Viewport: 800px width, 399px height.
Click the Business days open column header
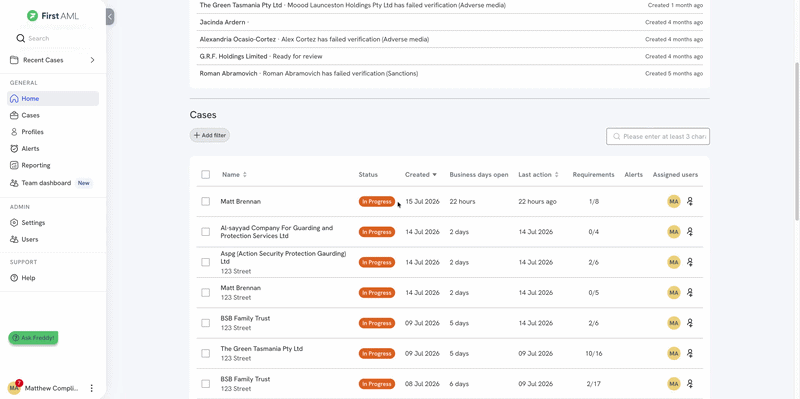tap(479, 174)
